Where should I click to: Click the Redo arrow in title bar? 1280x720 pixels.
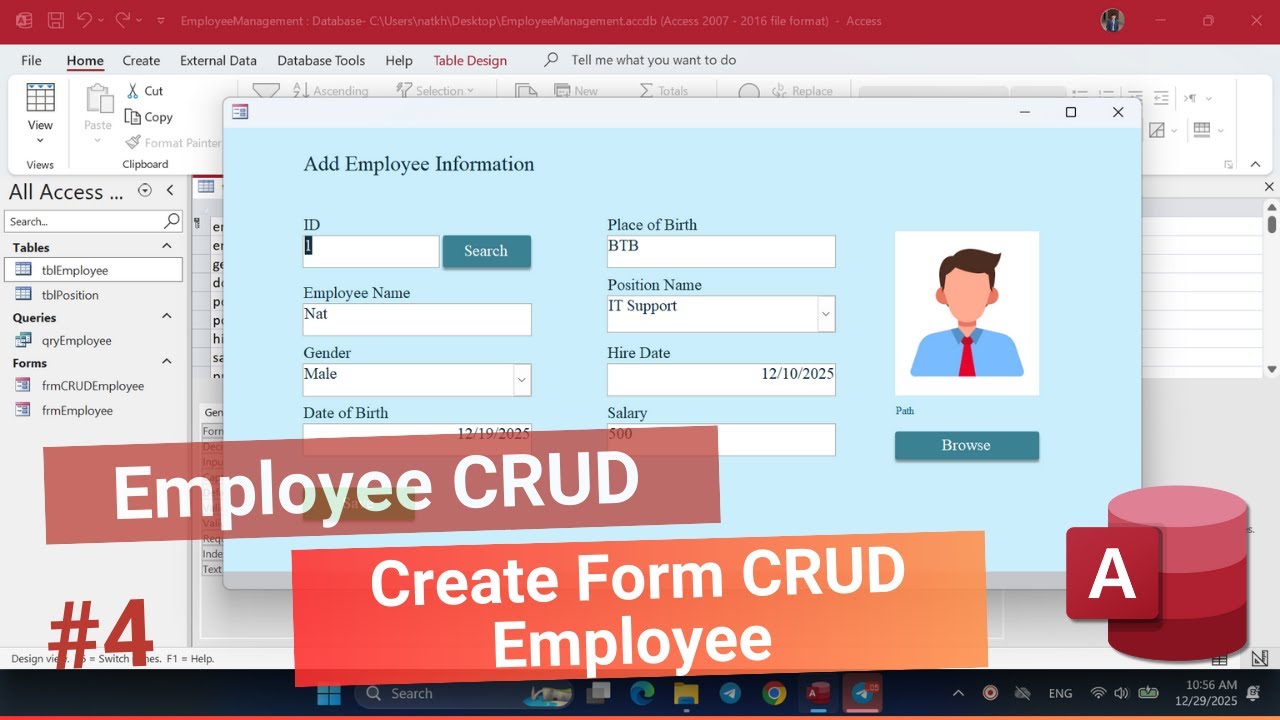[x=123, y=20]
